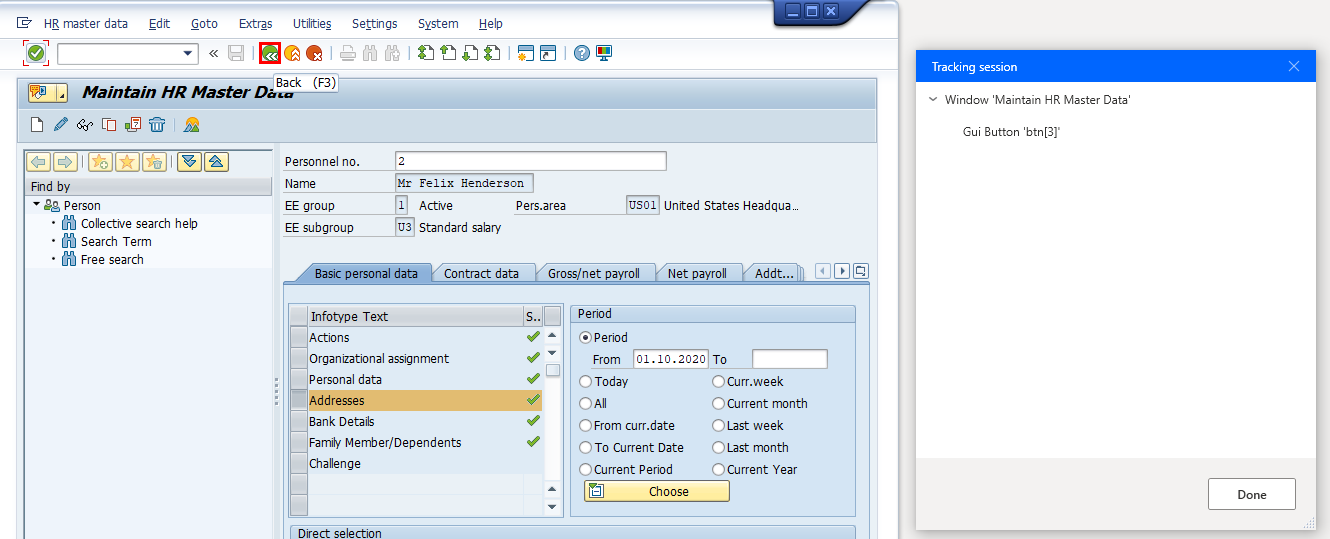Click the Choose button

657,491
